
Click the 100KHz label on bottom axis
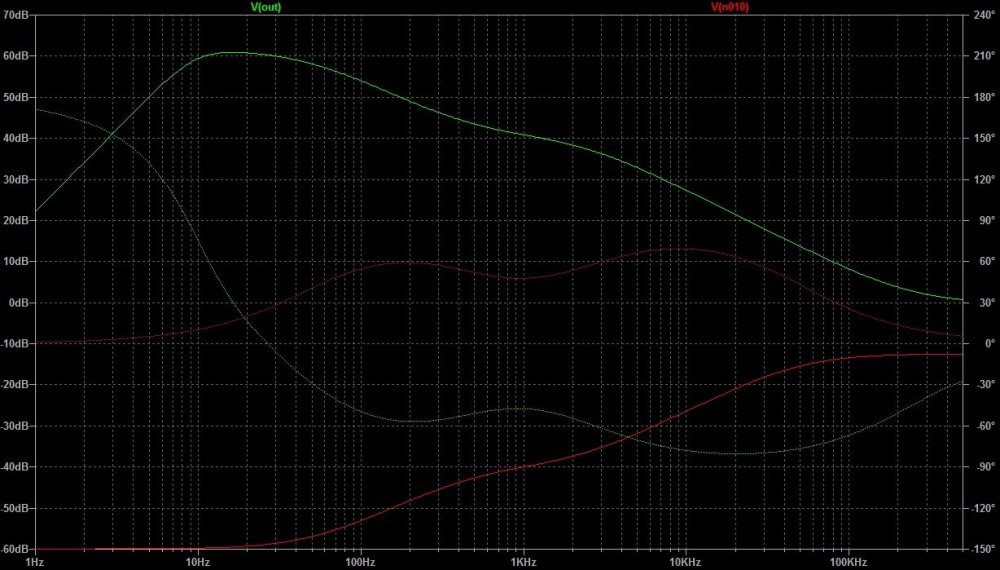[848, 562]
